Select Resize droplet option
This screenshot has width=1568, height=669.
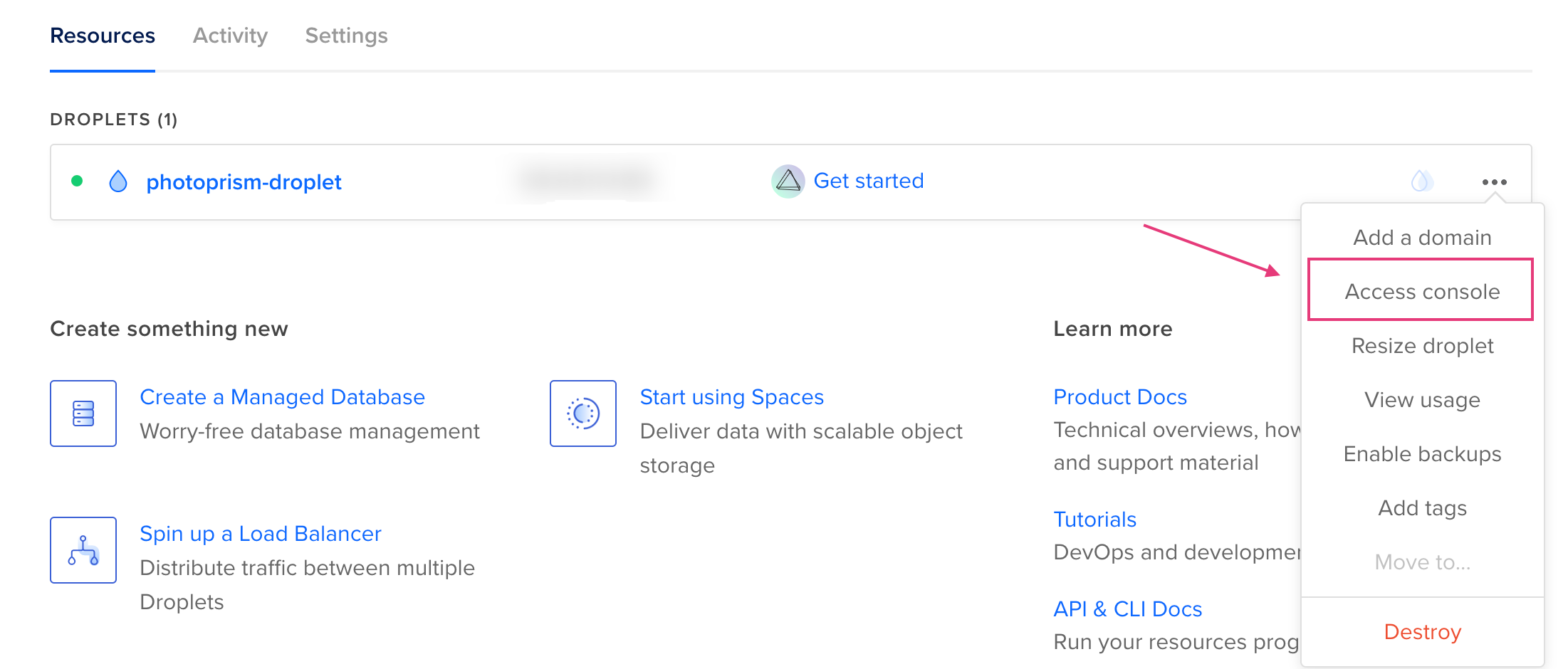(x=1422, y=346)
